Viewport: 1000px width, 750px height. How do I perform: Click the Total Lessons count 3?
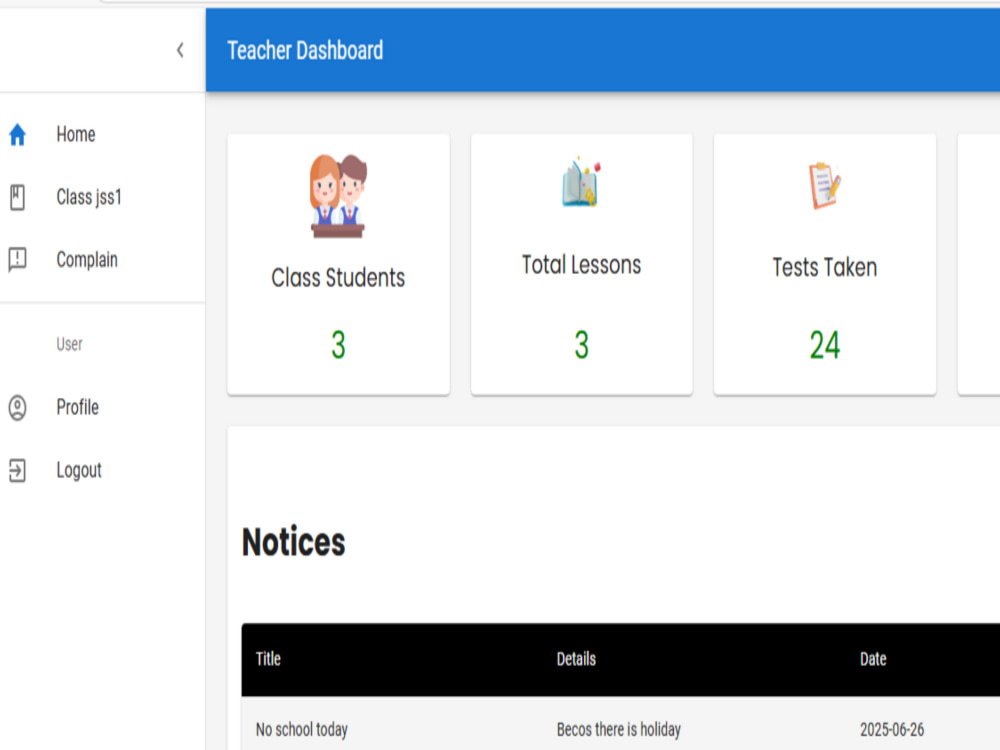tap(581, 345)
